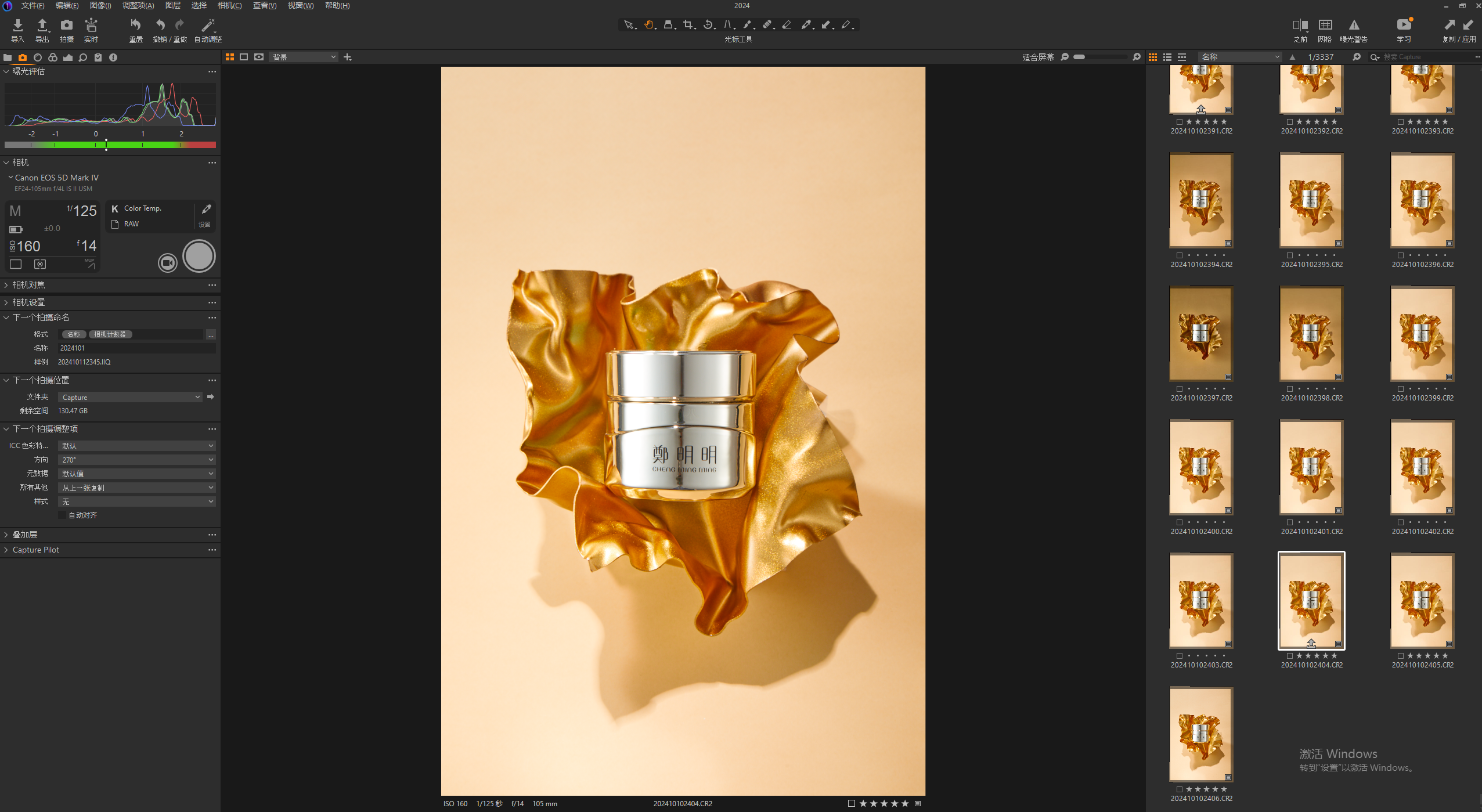Tick the color tag box of 202410102404.CR2 thumbnail
This screenshot has width=1482, height=812.
pyautogui.click(x=1290, y=656)
